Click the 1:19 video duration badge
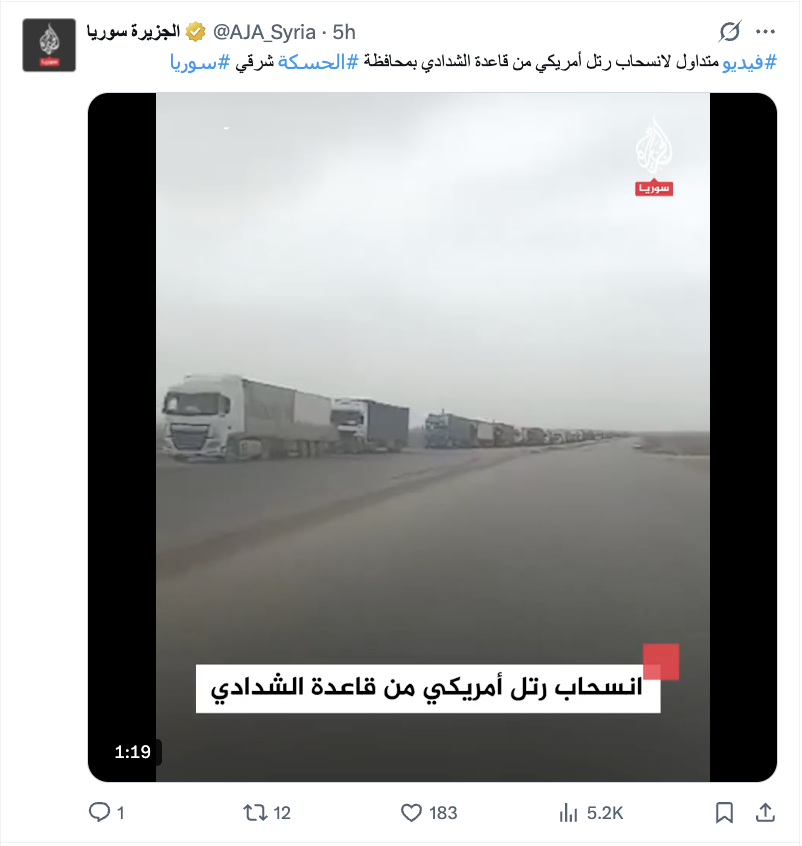The height and width of the screenshot is (846, 802). pos(132,752)
